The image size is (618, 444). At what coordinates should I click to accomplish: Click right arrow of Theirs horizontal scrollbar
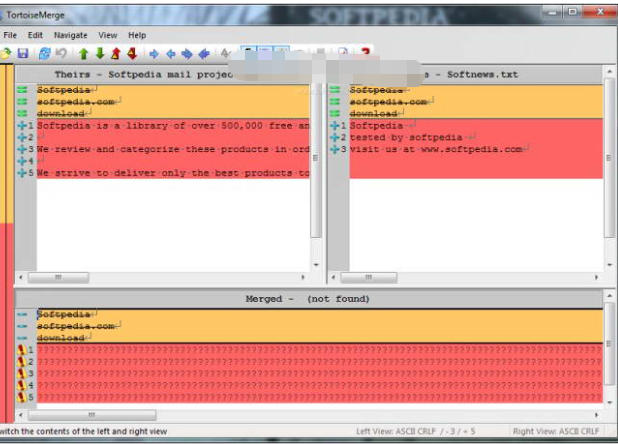303,277
